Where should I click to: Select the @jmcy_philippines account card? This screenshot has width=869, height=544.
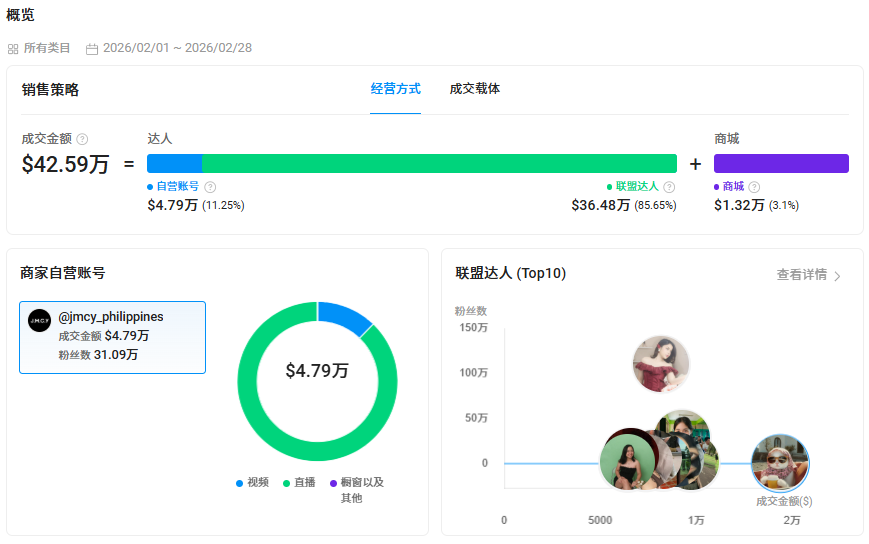pyautogui.click(x=112, y=337)
